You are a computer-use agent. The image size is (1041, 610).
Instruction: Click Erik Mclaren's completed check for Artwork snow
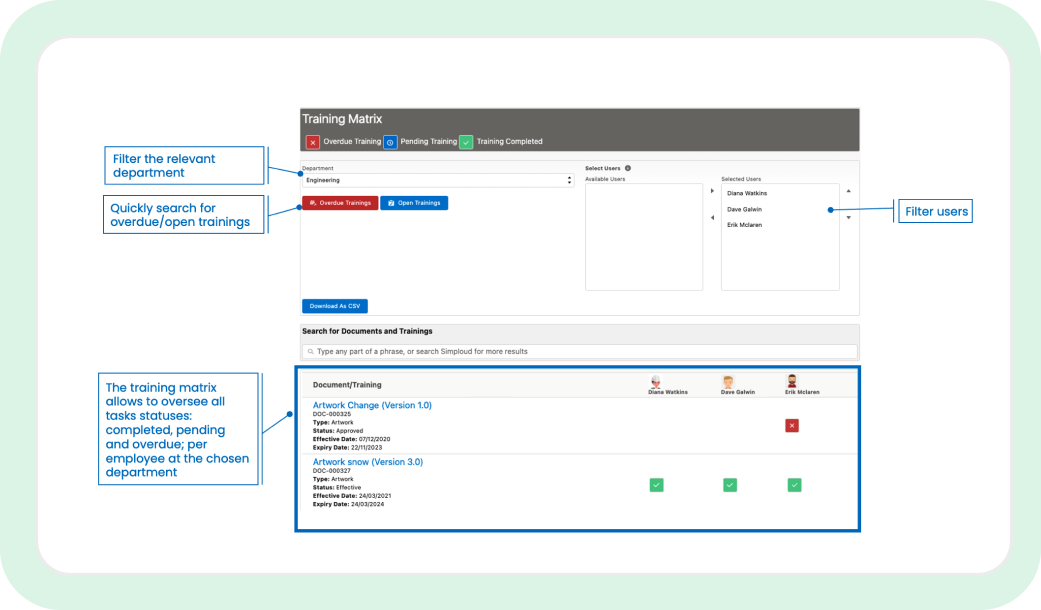coord(794,485)
